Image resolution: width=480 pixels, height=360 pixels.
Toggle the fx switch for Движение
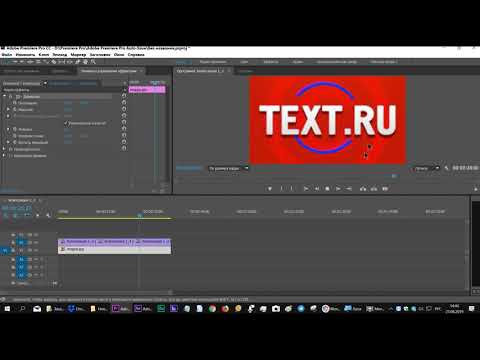pos(11,97)
